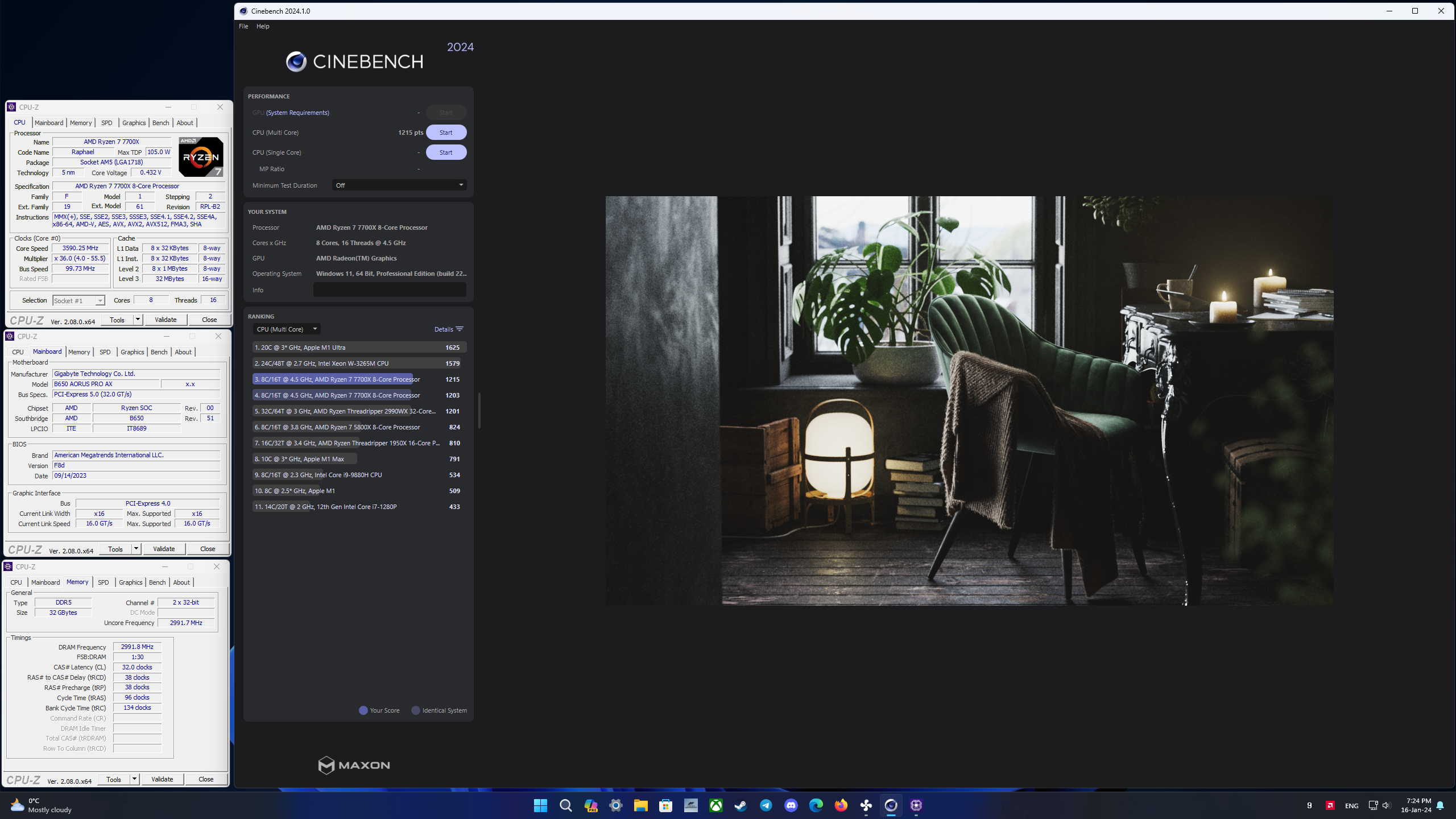Open File Explorer from taskbar

click(640, 805)
